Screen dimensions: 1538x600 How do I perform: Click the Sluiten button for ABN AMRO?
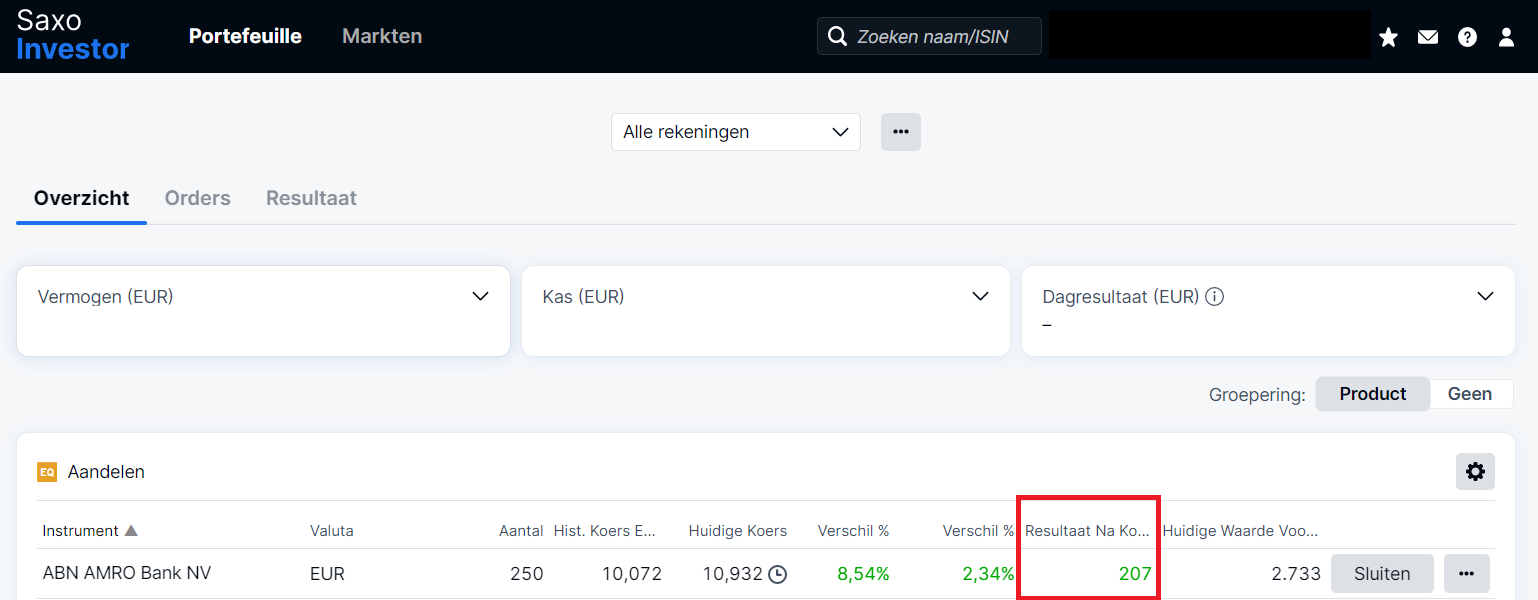[1382, 574]
